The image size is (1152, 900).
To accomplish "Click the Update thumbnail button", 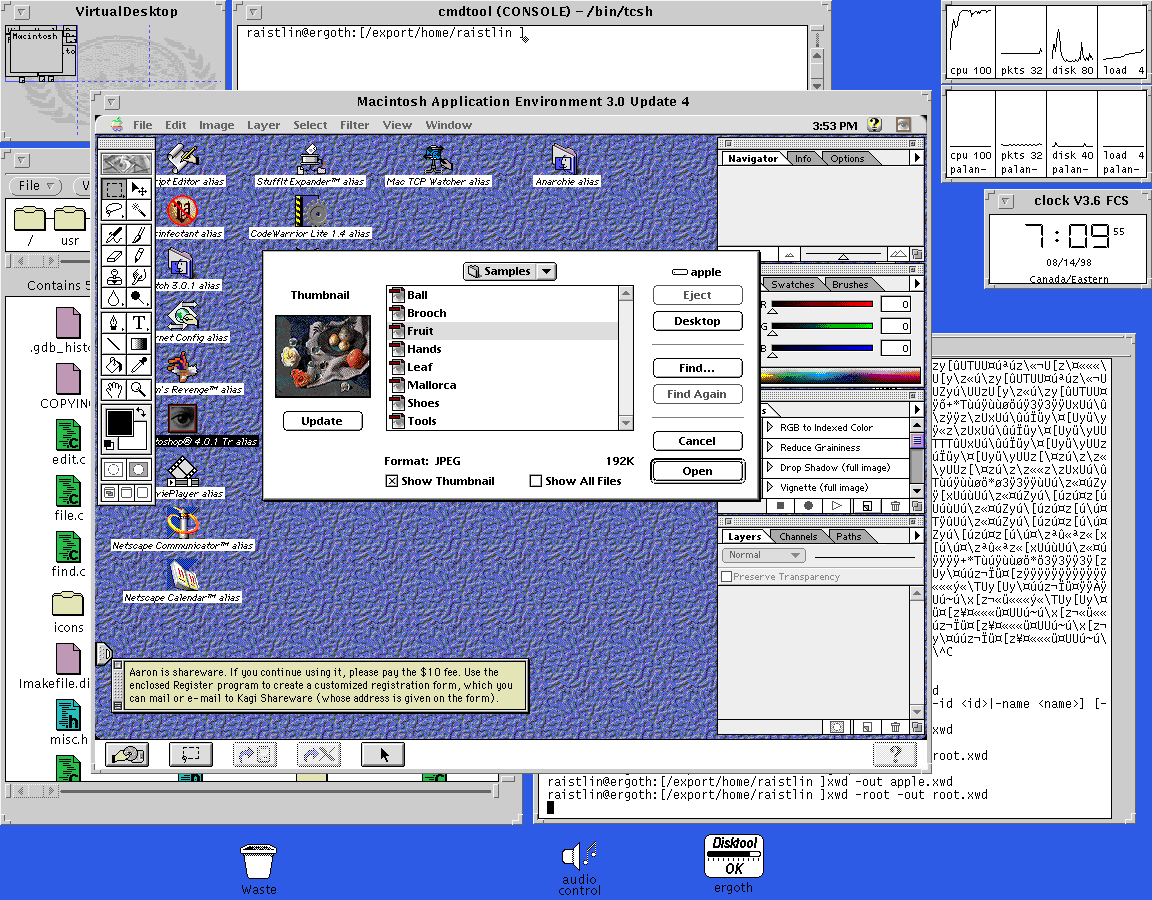I will (x=323, y=421).
